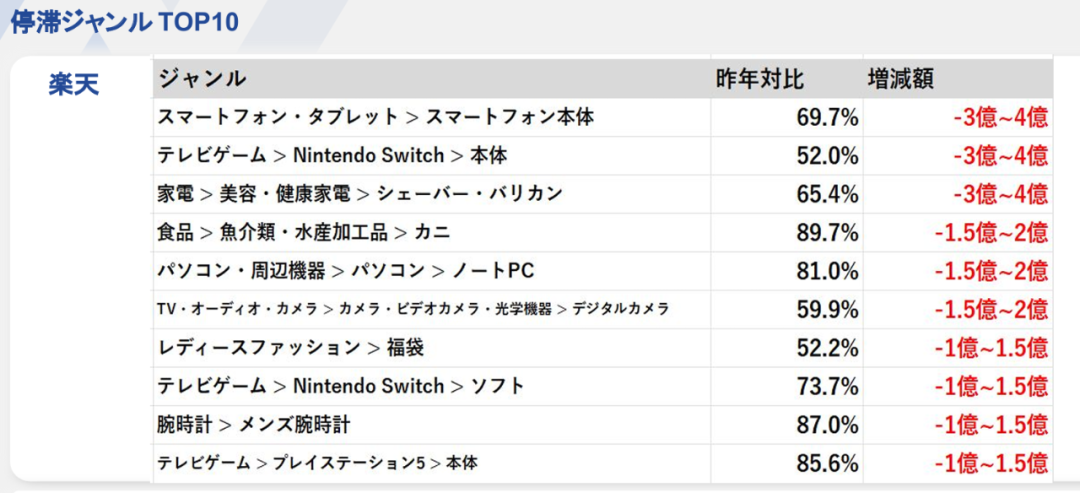Screen dimensions: 1080x493
Task: Select the 87.0% value cell
Action: tap(827, 425)
